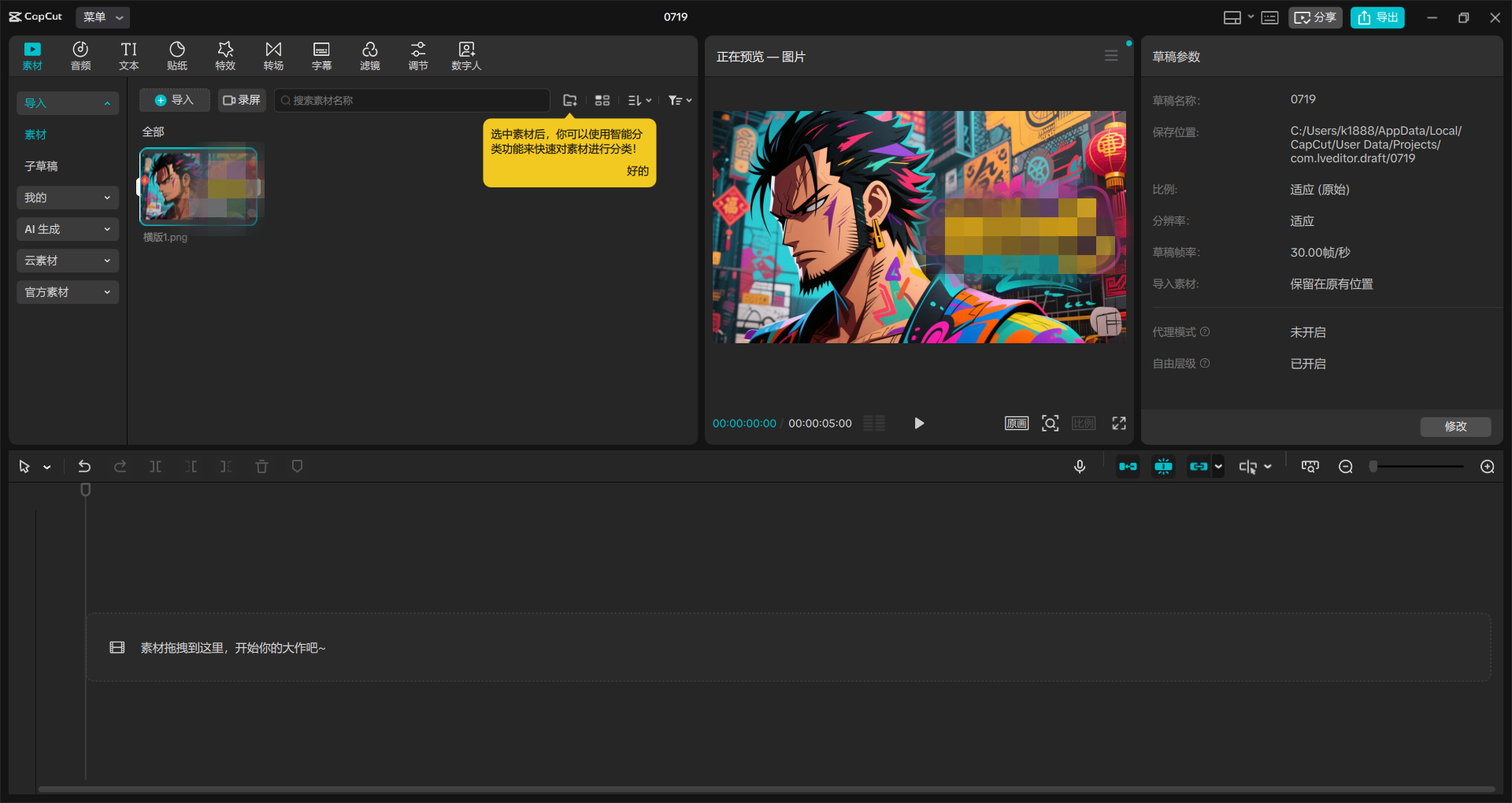Click the 比例 ratio button
Screen dimensions: 1512x803
(x=1084, y=424)
